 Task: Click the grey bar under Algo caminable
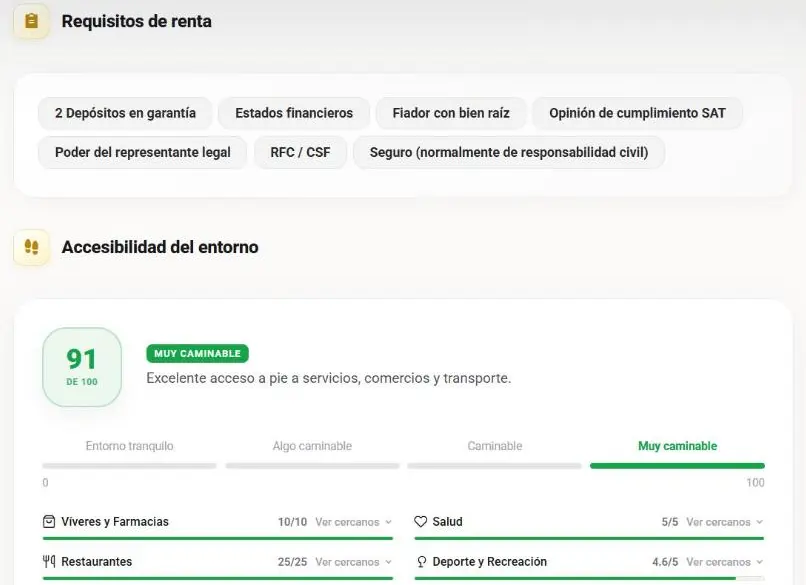[x=312, y=466]
